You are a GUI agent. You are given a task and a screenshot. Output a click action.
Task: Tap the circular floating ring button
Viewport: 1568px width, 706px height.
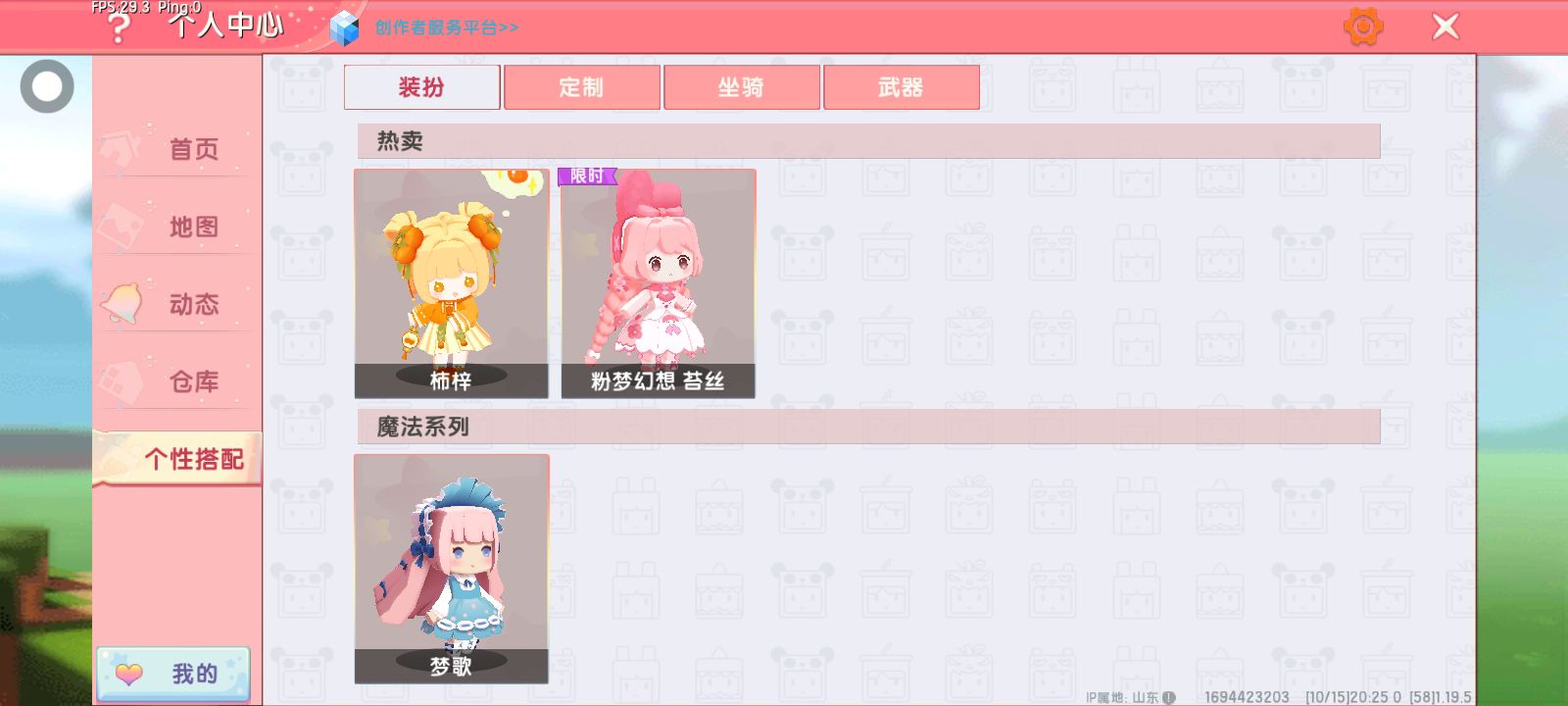pyautogui.click(x=47, y=86)
